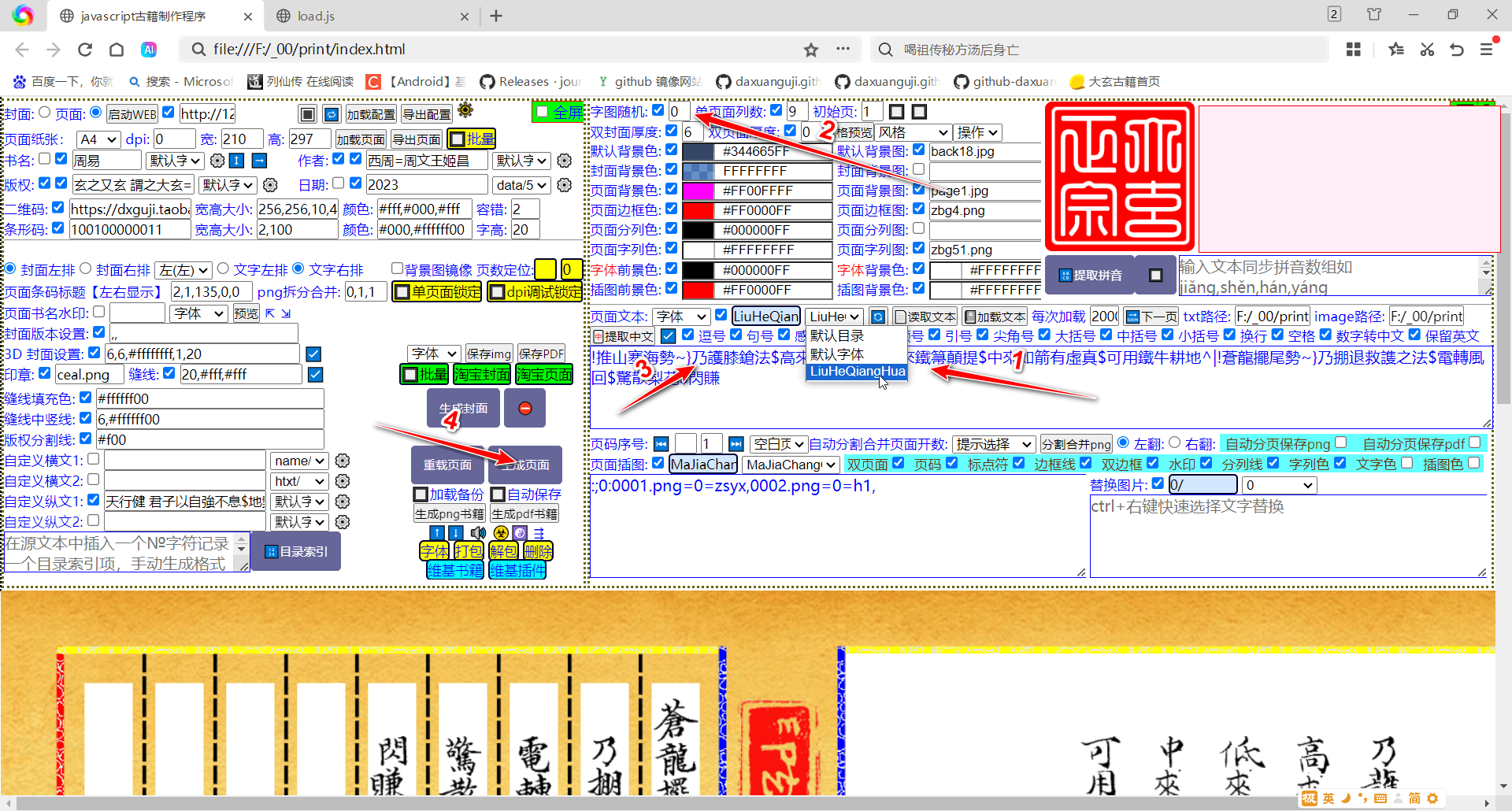
Task: Toggle the 水印 checkbox
Action: 1206,463
